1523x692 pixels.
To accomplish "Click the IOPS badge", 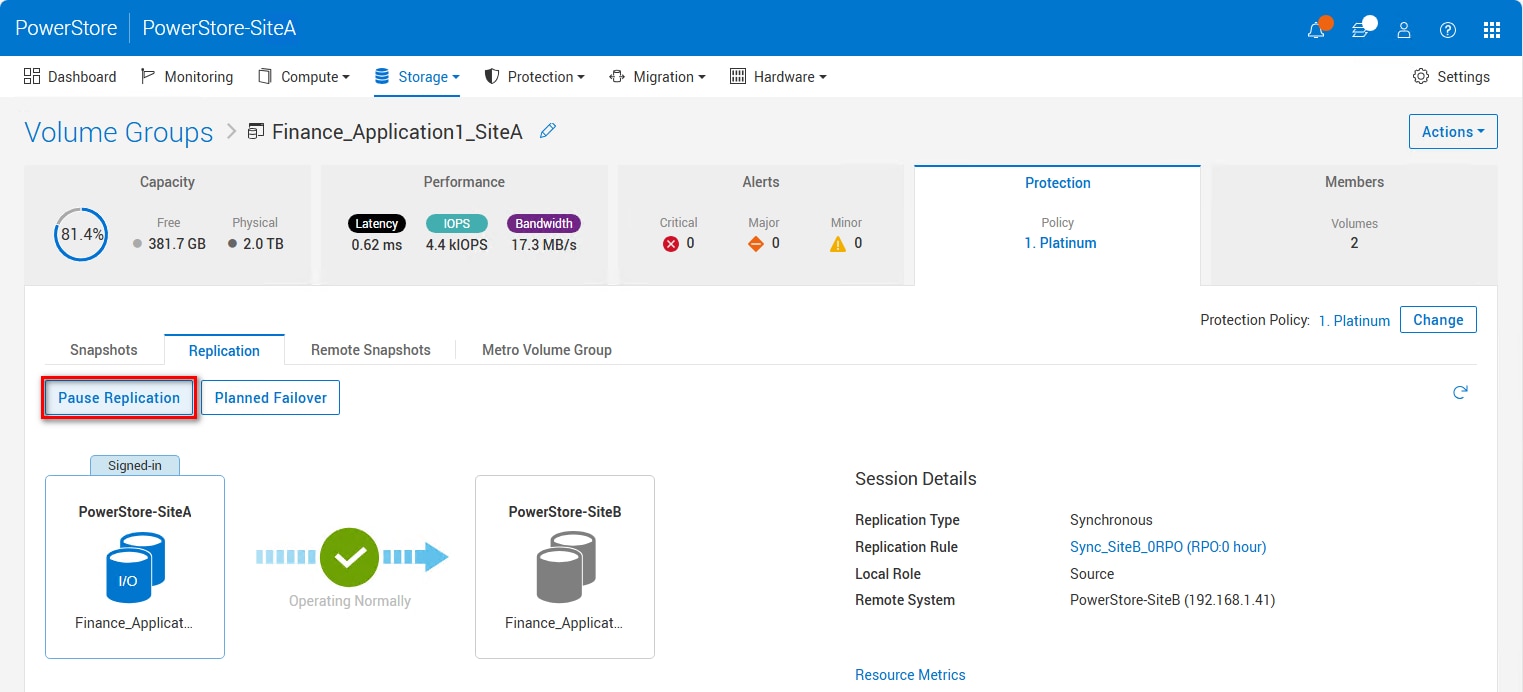I will (x=457, y=224).
